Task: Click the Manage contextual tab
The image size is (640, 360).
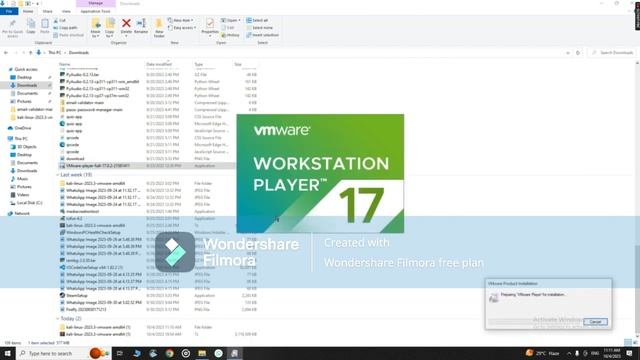Action: 96,3
